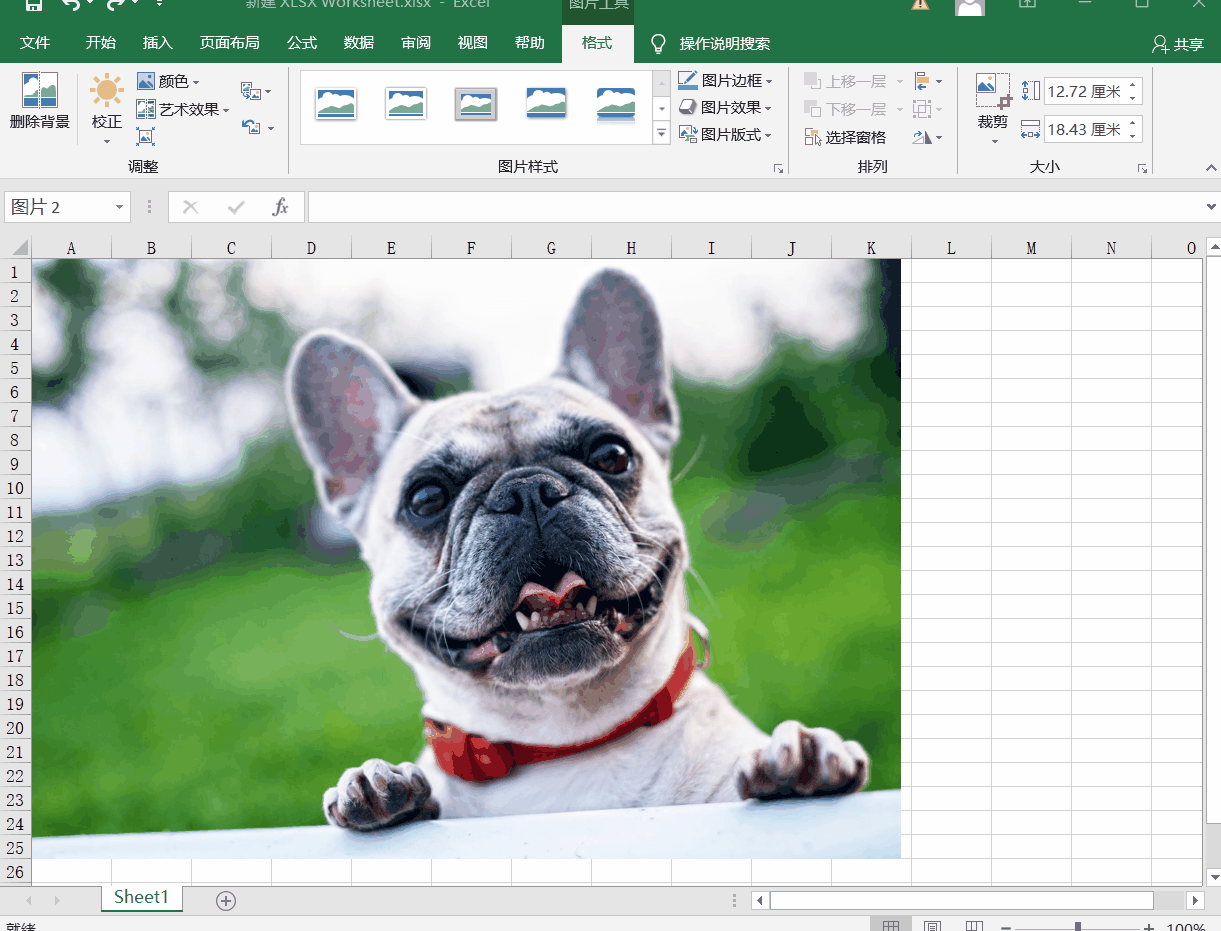
Task: Click the zoom slider handle in the status bar
Action: pyautogui.click(x=1077, y=928)
